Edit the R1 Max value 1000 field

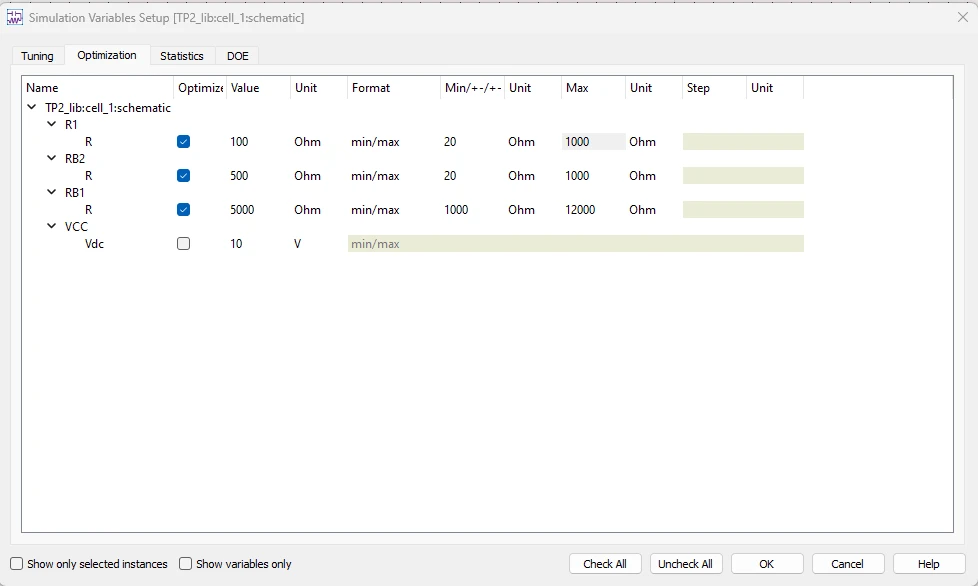(x=593, y=142)
